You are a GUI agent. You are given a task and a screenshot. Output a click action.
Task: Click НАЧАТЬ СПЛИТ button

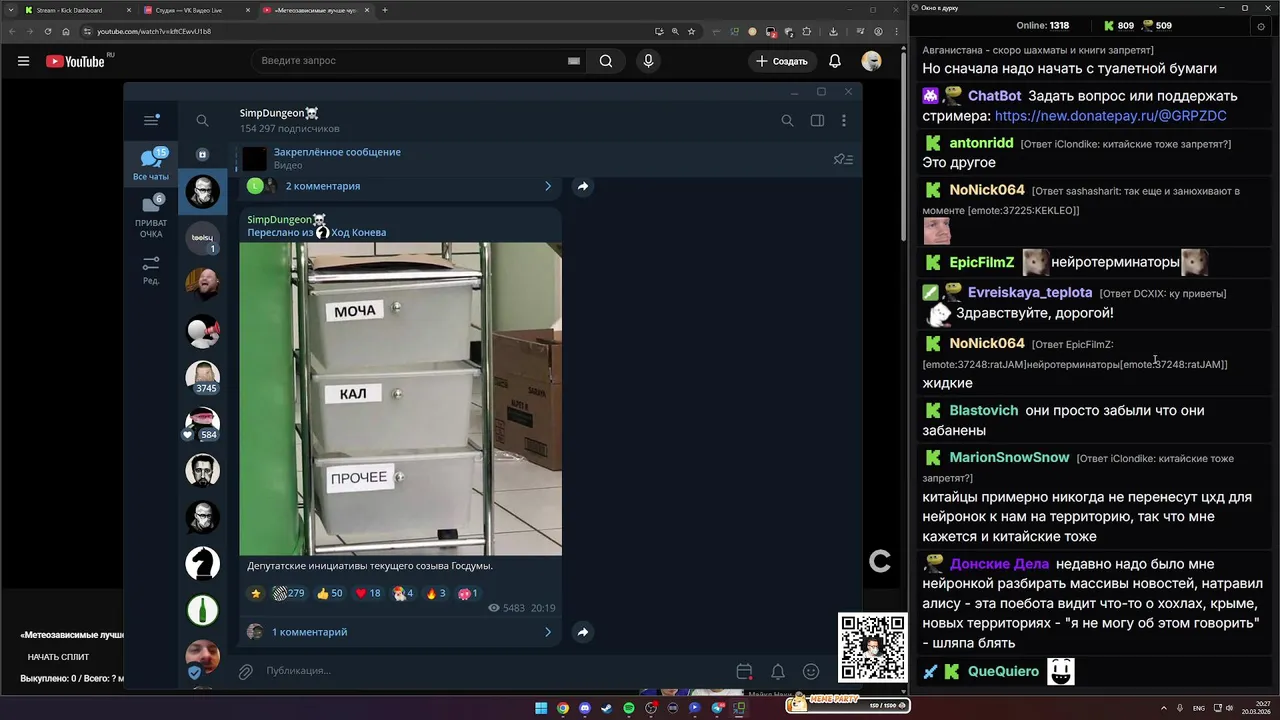tap(58, 657)
